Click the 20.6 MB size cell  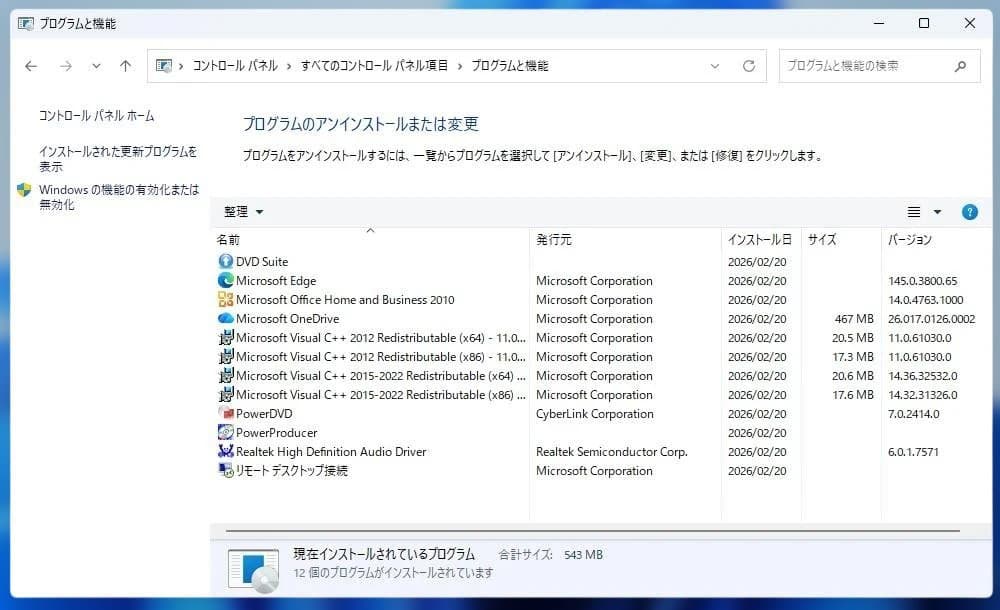[852, 376]
